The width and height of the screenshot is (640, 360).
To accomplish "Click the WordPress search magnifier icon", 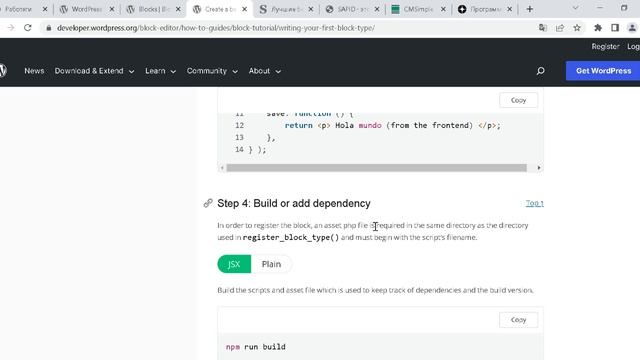I will 540,71.
